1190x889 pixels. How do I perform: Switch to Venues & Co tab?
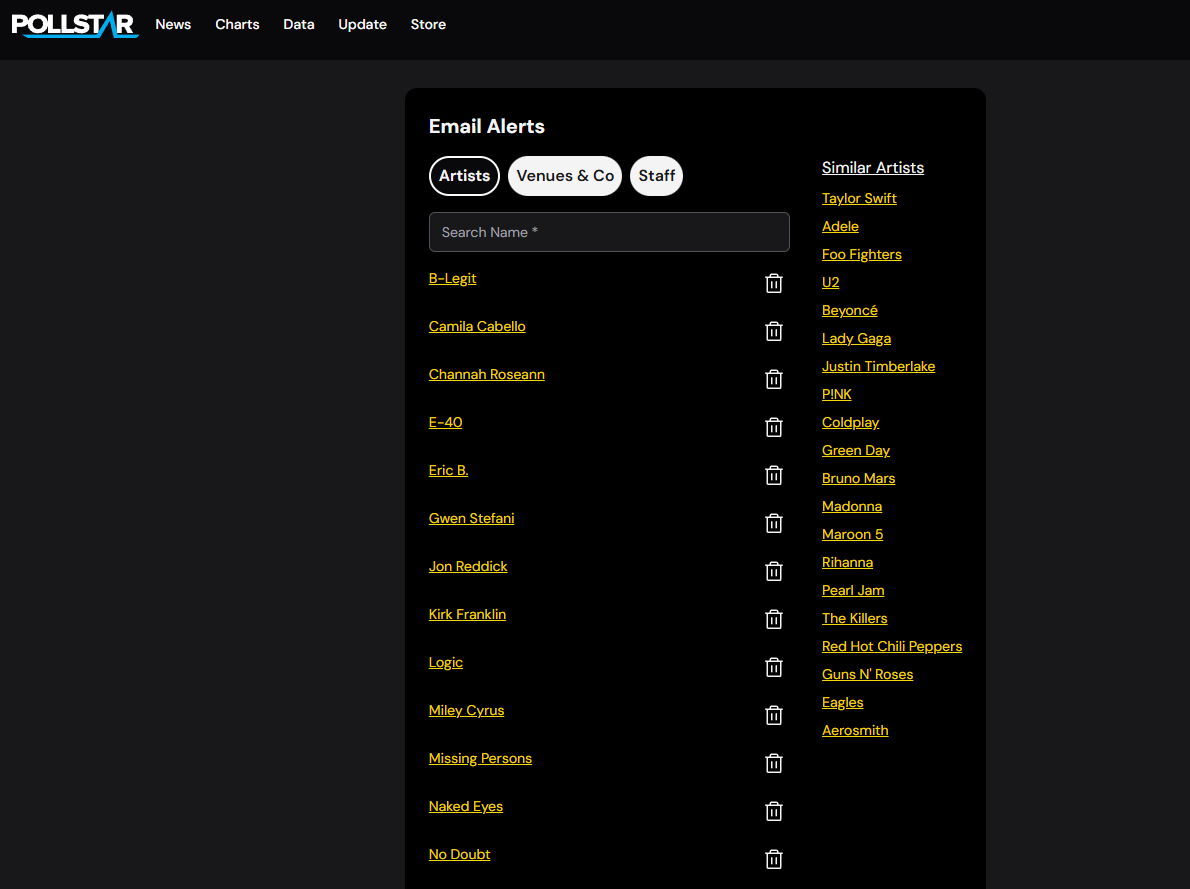(x=565, y=176)
